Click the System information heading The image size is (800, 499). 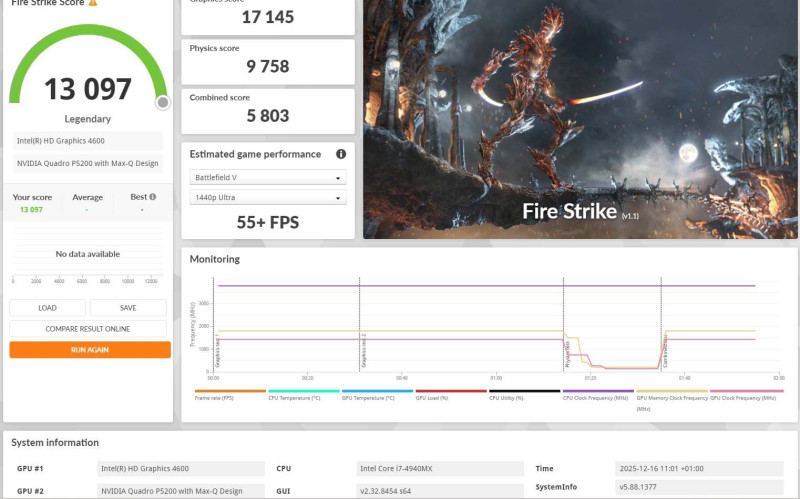coord(55,442)
